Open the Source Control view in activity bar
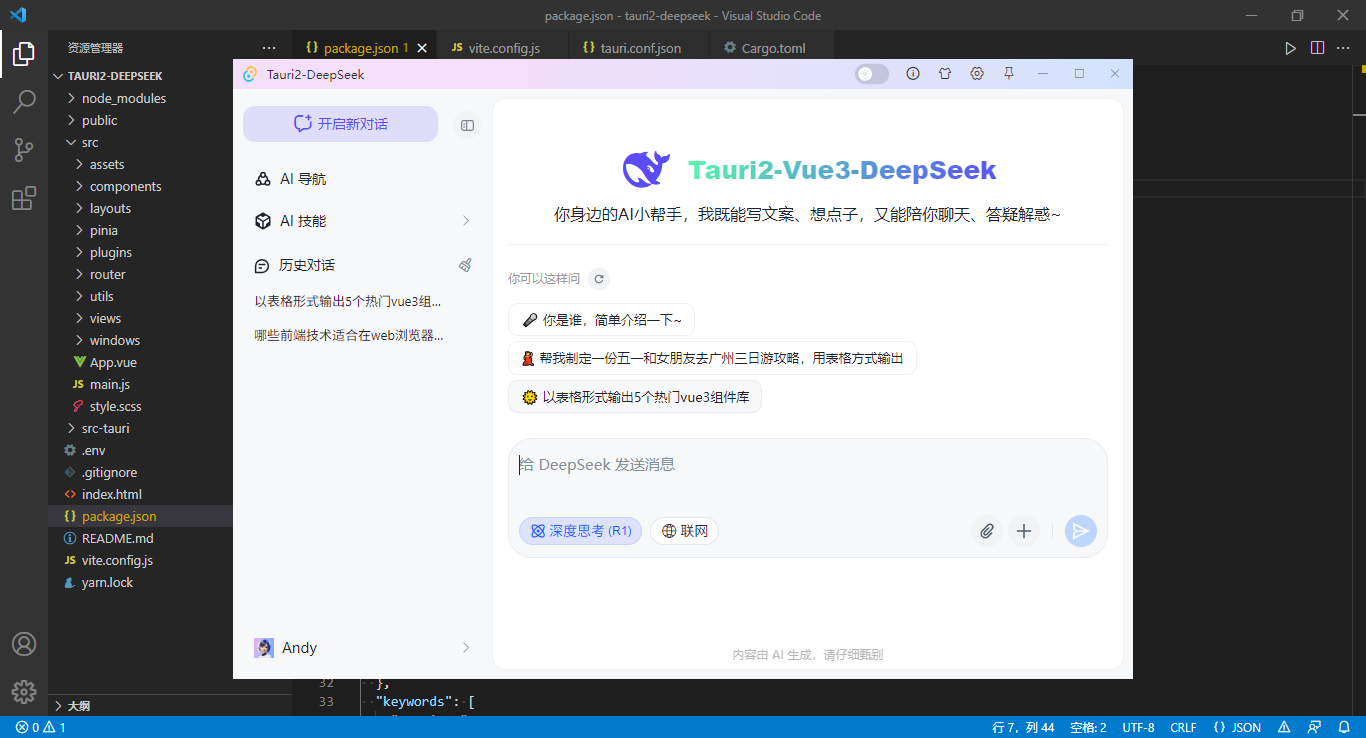1366x738 pixels. pos(24,150)
